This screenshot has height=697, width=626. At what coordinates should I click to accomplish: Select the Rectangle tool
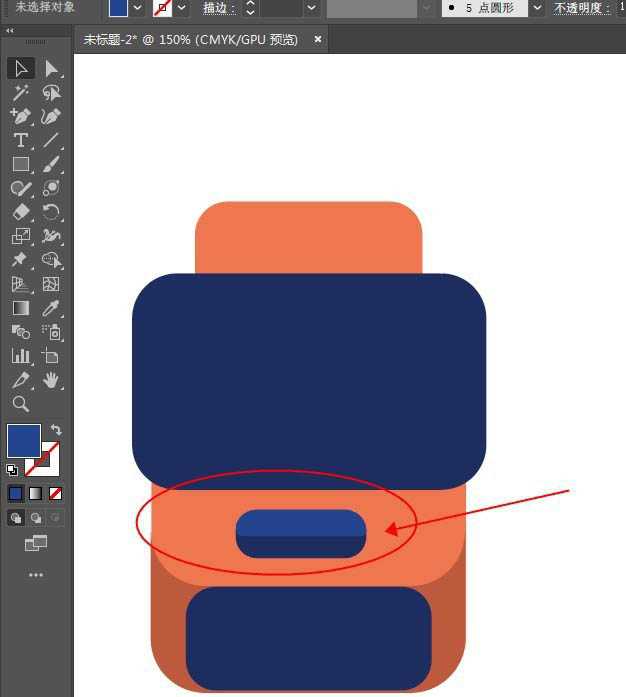coord(20,164)
